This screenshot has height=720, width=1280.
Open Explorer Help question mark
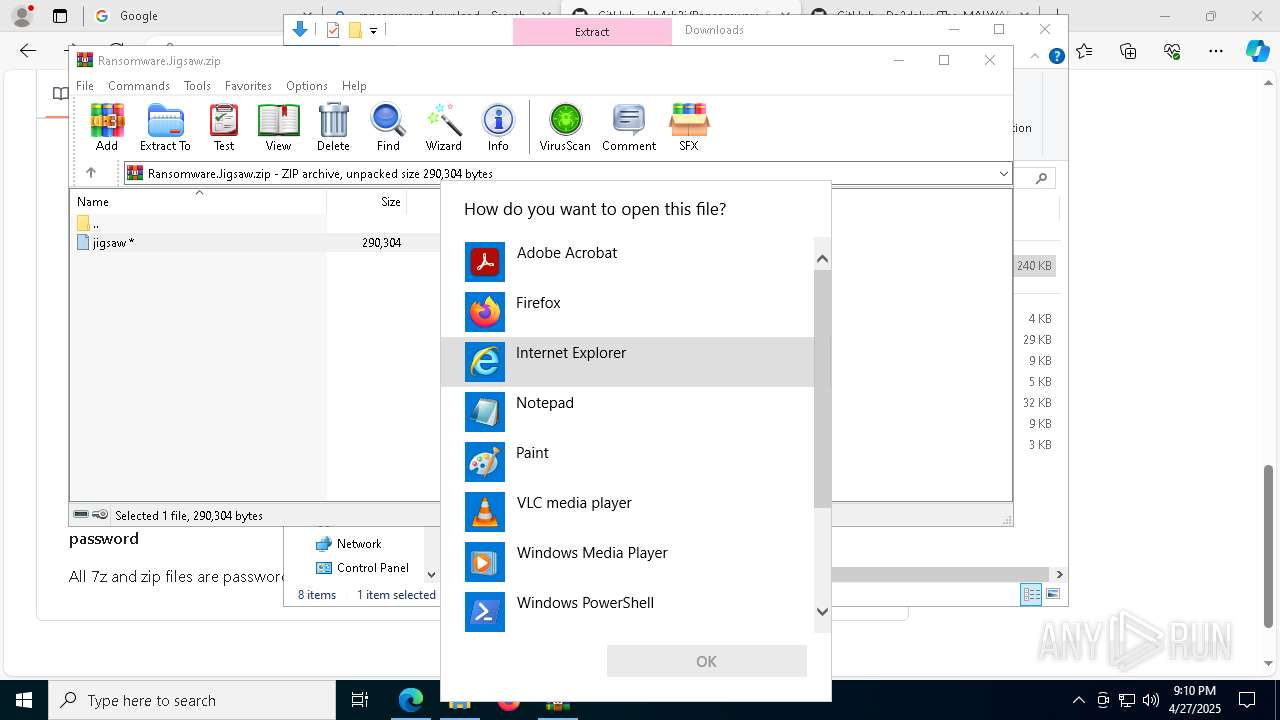coord(1056,56)
